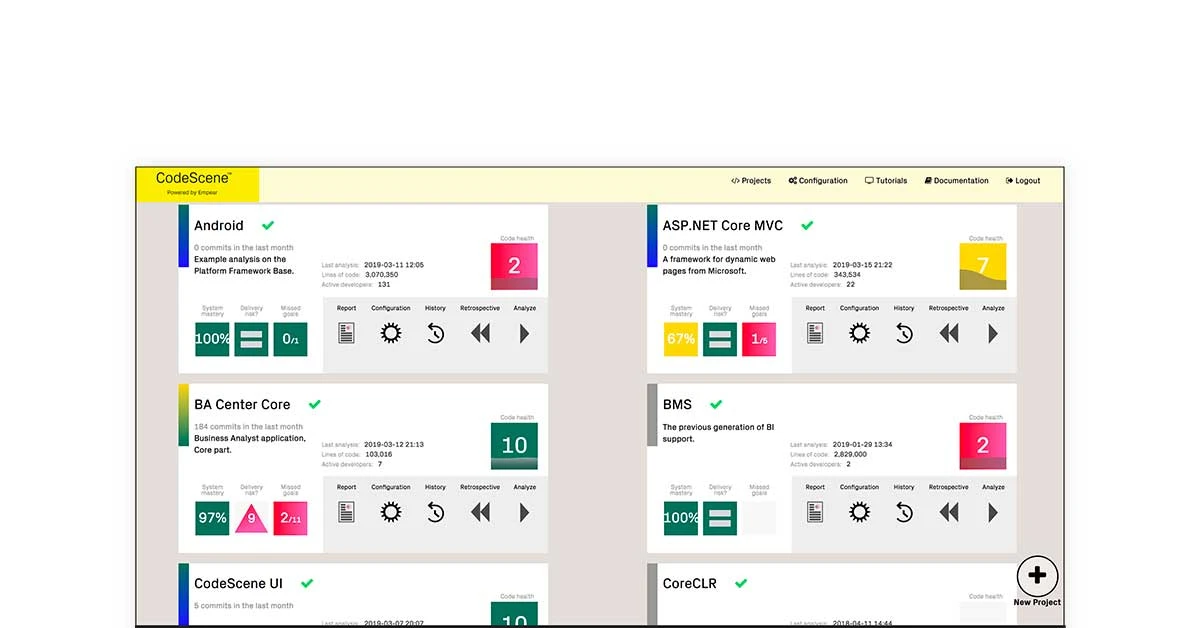Click the CodeScene logo
Image resolution: width=1200 pixels, height=628 pixels.
(194, 181)
